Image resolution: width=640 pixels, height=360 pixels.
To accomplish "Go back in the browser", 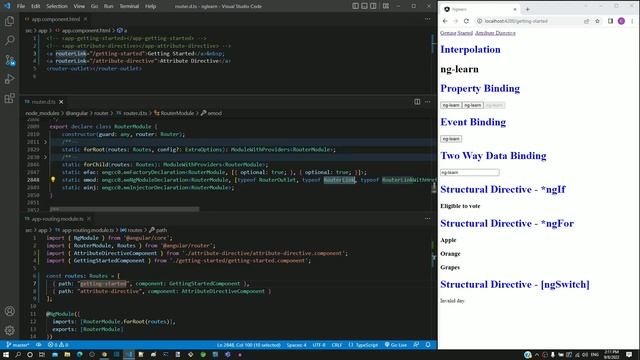I will tap(445, 21).
